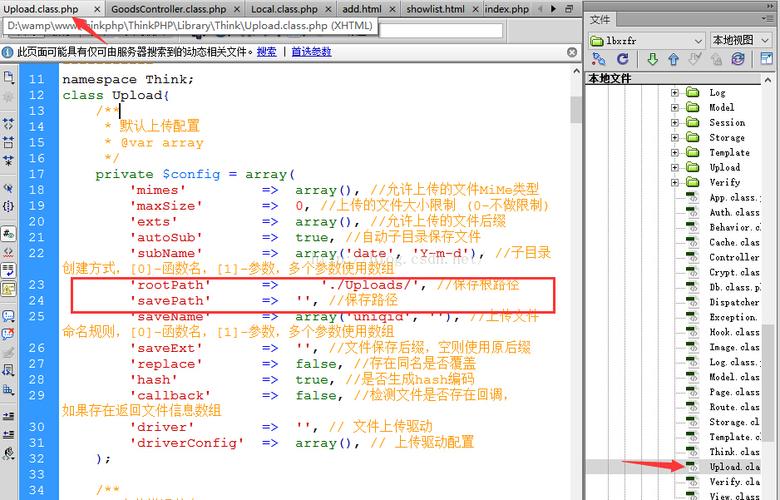The height and width of the screenshot is (500, 780).
Task: Expand the Upload folder
Action: coord(675,168)
